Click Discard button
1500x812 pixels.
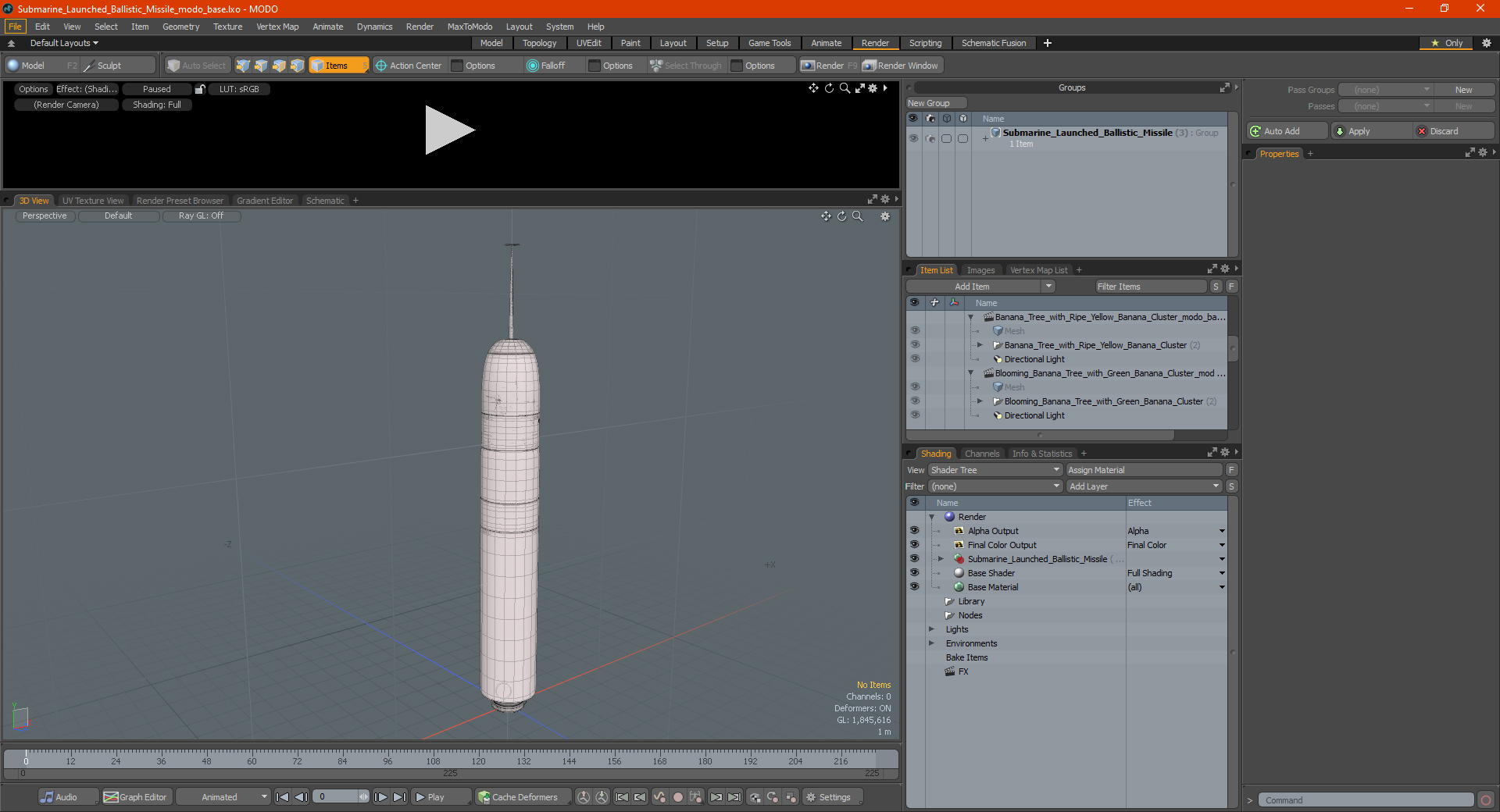click(x=1454, y=131)
